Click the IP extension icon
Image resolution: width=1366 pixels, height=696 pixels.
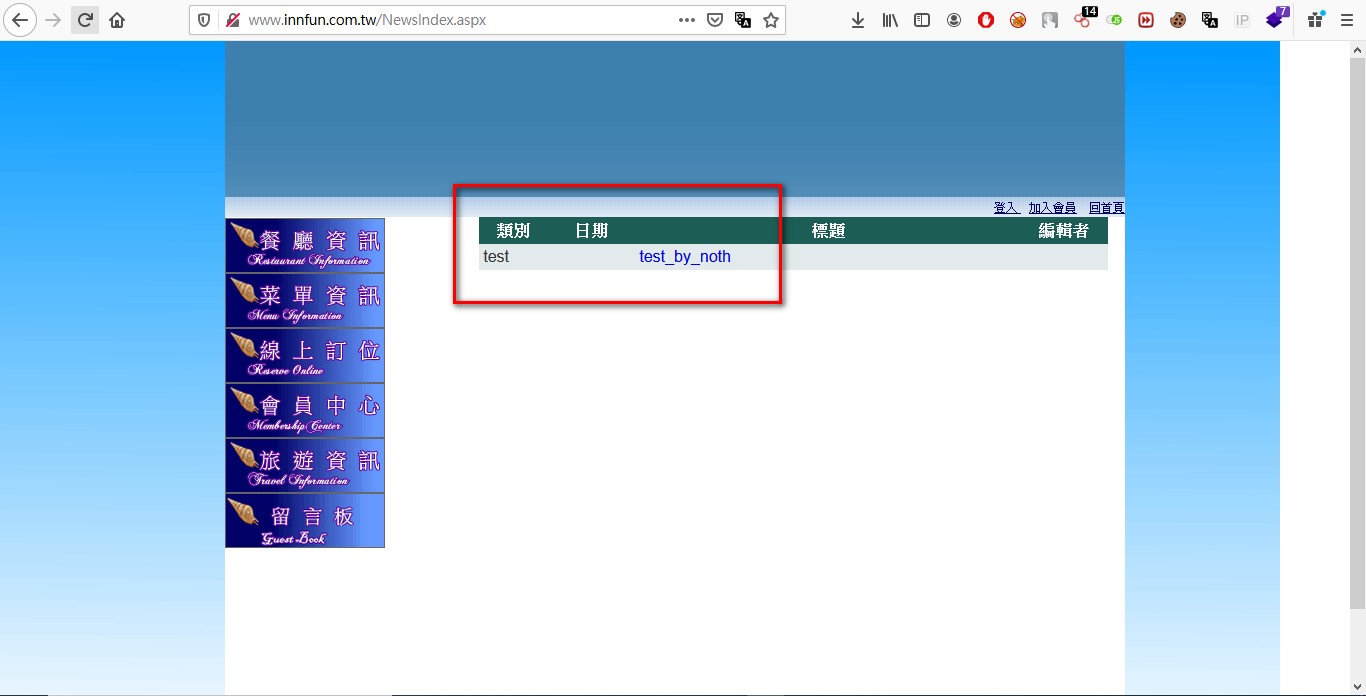[x=1242, y=20]
